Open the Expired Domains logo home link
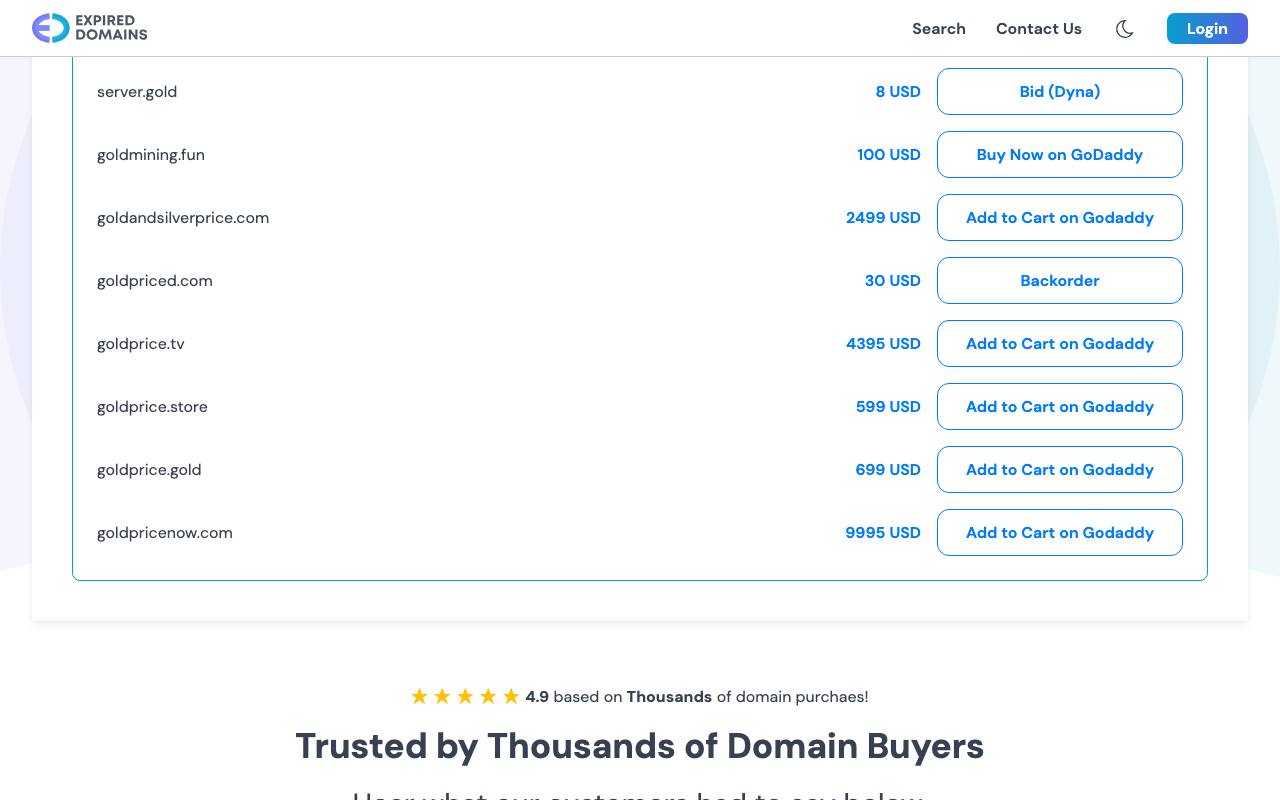This screenshot has width=1280, height=800. 89,28
